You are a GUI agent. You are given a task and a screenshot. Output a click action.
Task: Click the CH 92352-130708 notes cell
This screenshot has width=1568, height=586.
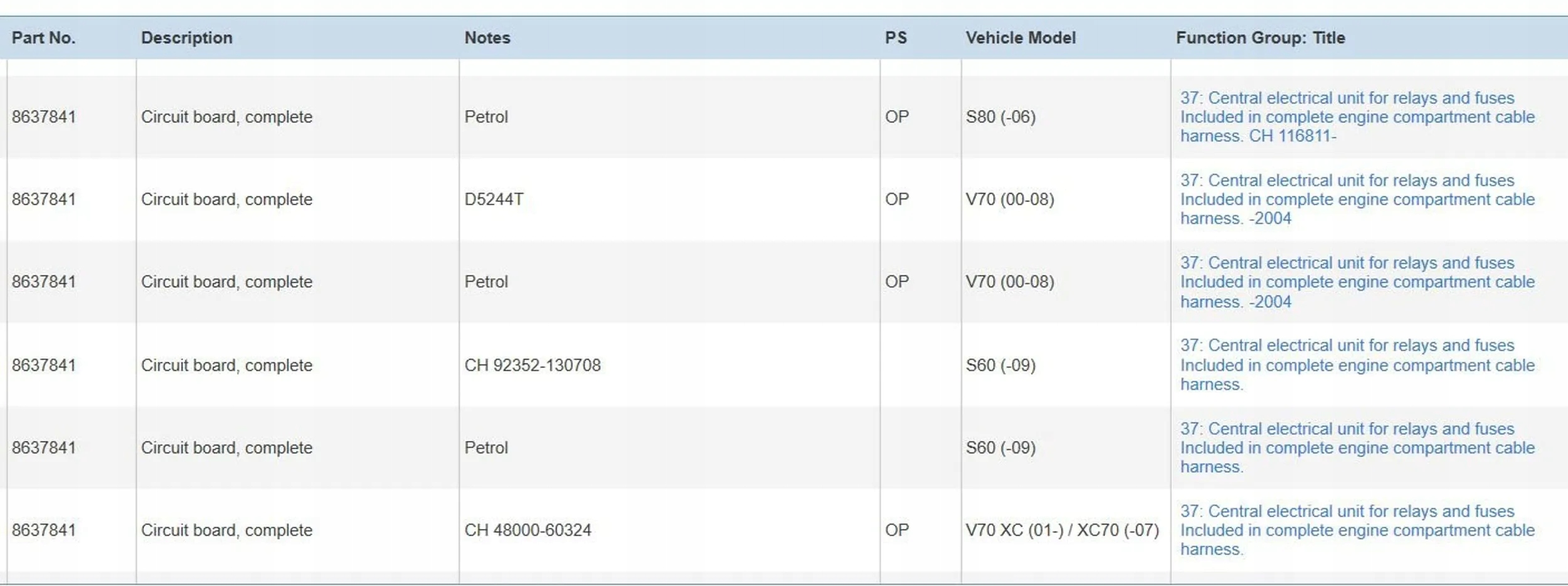[x=532, y=365]
